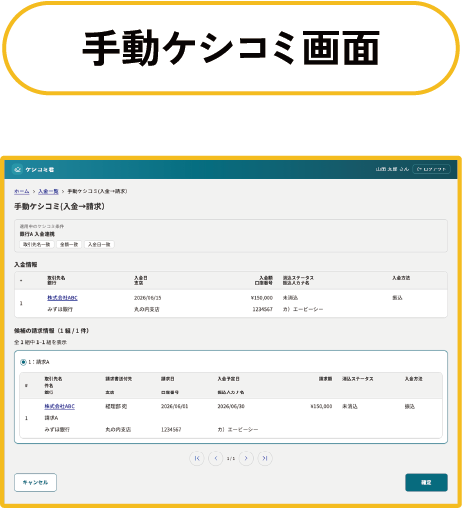This screenshot has width=462, height=508.
Task: Go to previous page of candidates
Action: coord(216,458)
